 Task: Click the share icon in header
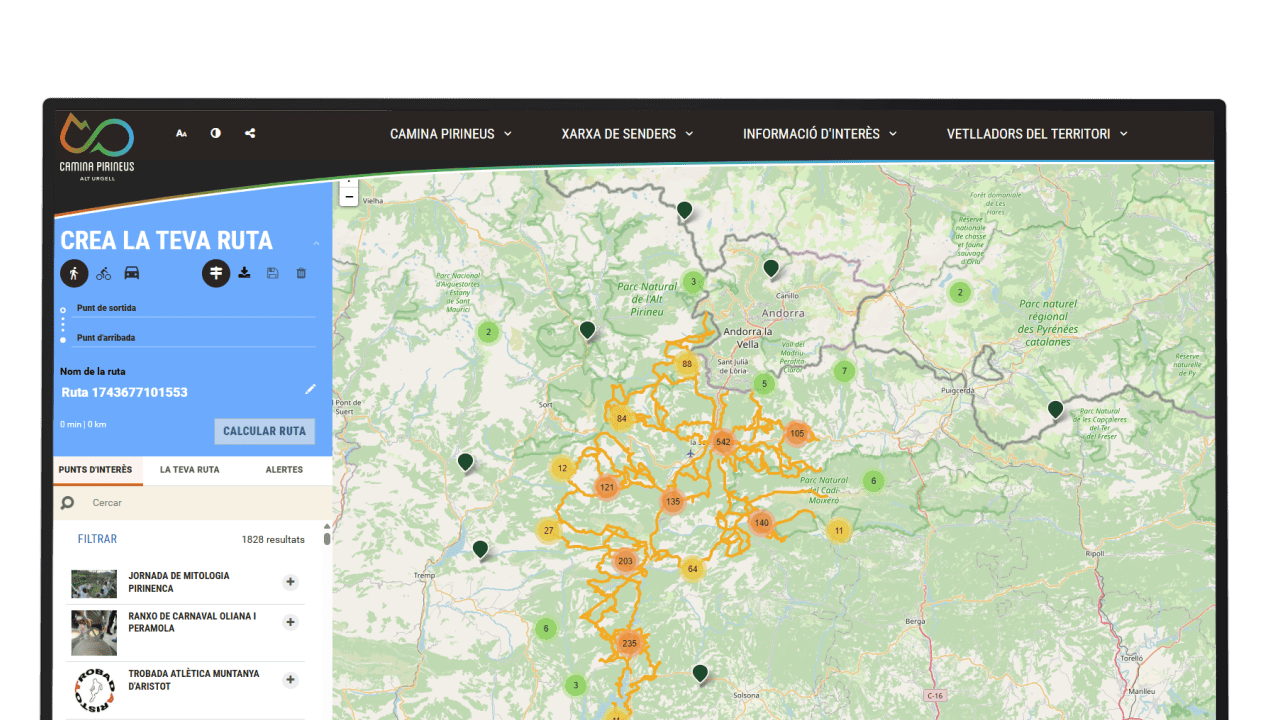point(250,133)
